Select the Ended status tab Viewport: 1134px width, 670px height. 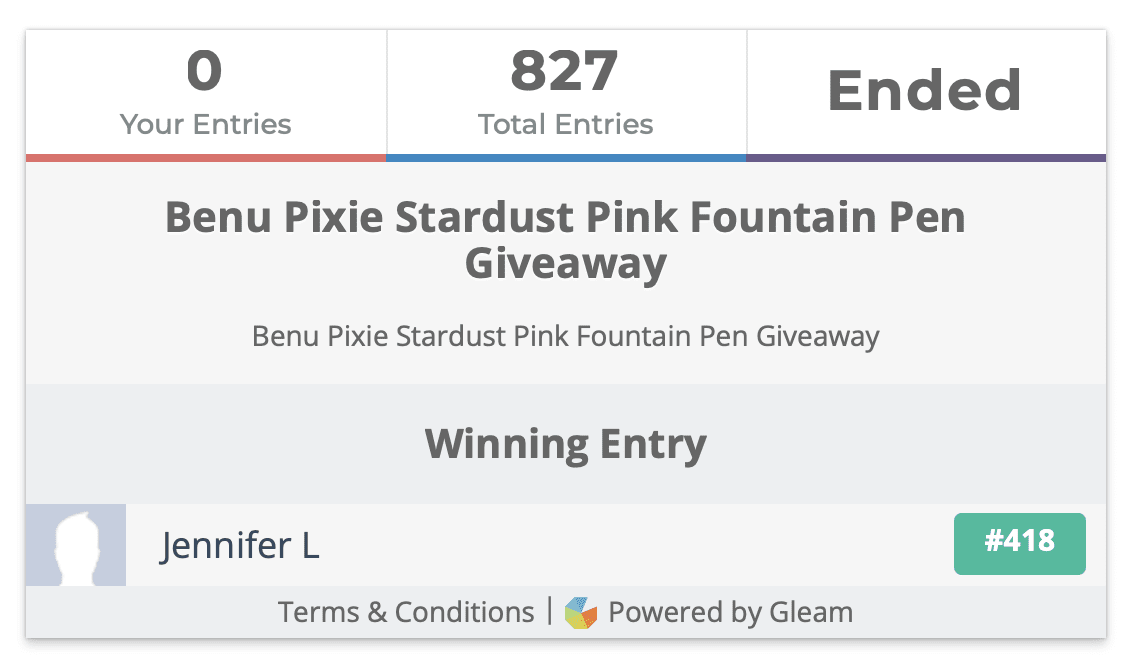[926, 92]
